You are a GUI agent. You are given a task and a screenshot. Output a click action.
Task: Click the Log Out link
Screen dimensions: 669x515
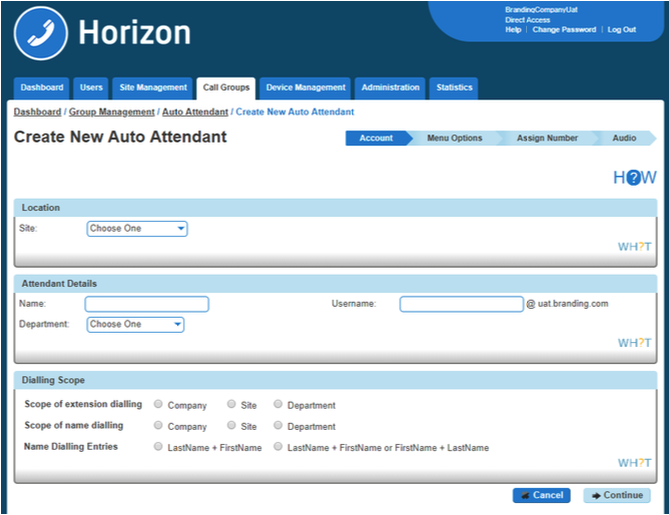(622, 30)
